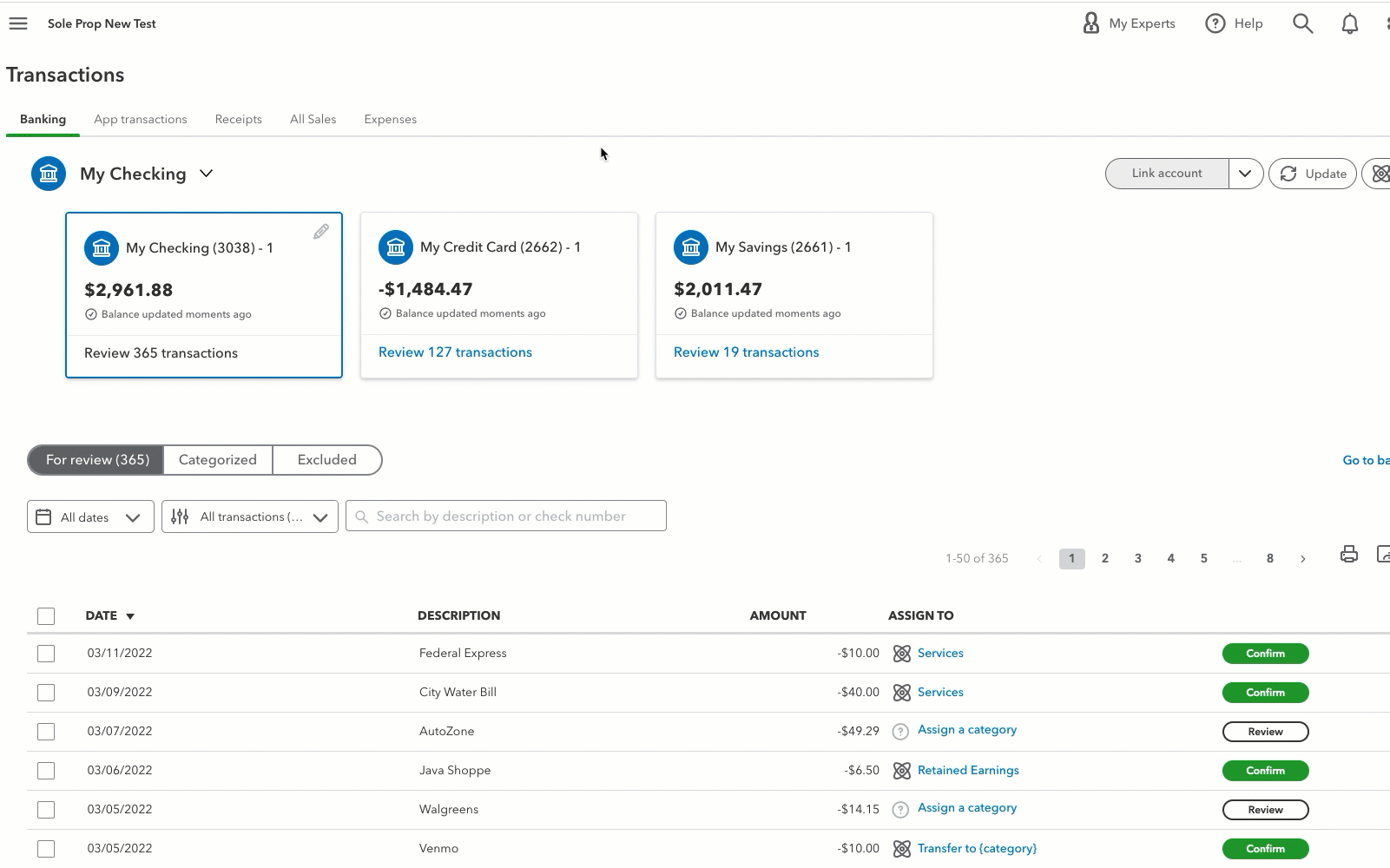This screenshot has height=868, width=1390.
Task: Open the navigation hamburger menu
Action: pos(17,23)
